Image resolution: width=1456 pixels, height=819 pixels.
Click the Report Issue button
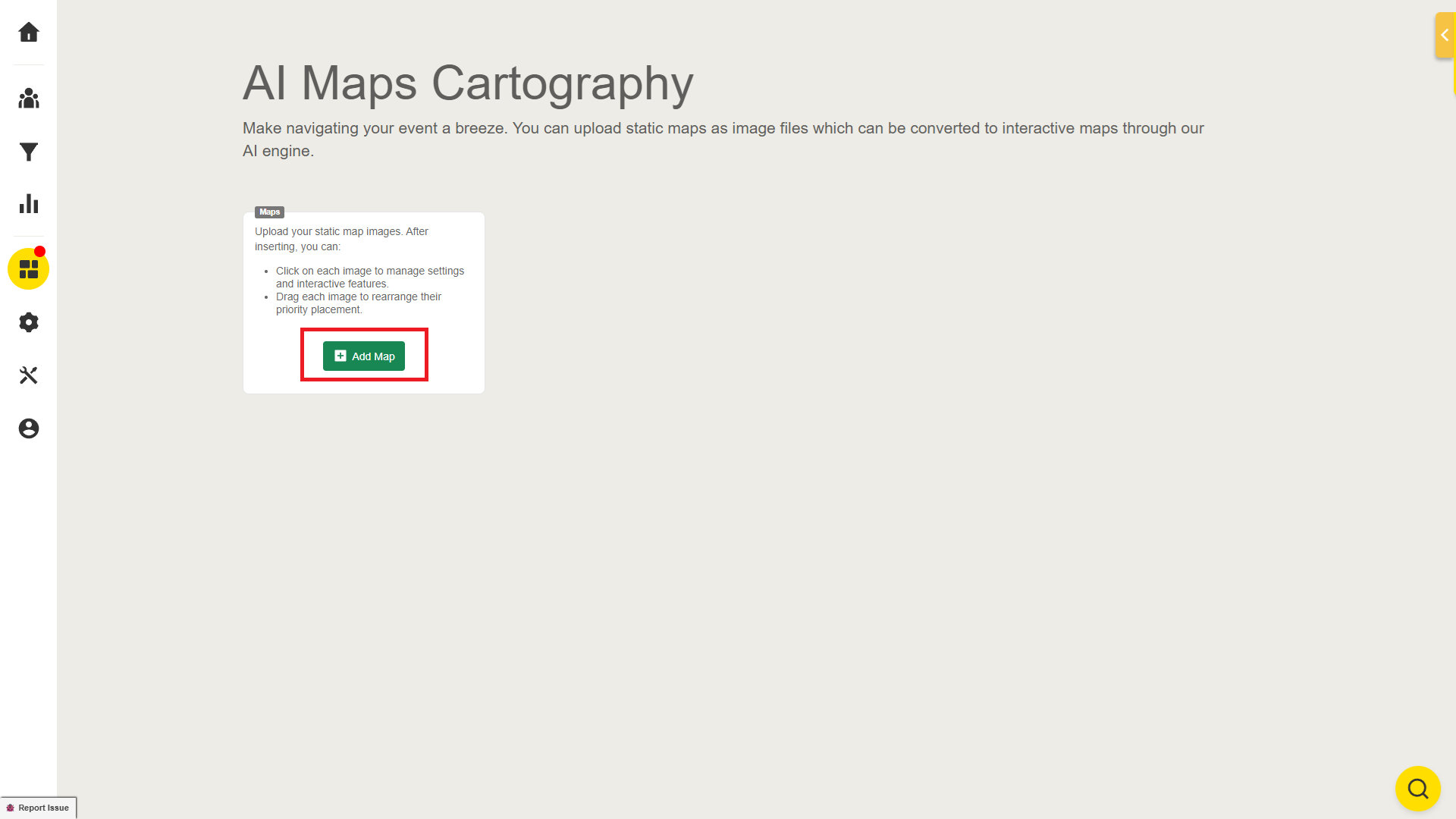43,808
